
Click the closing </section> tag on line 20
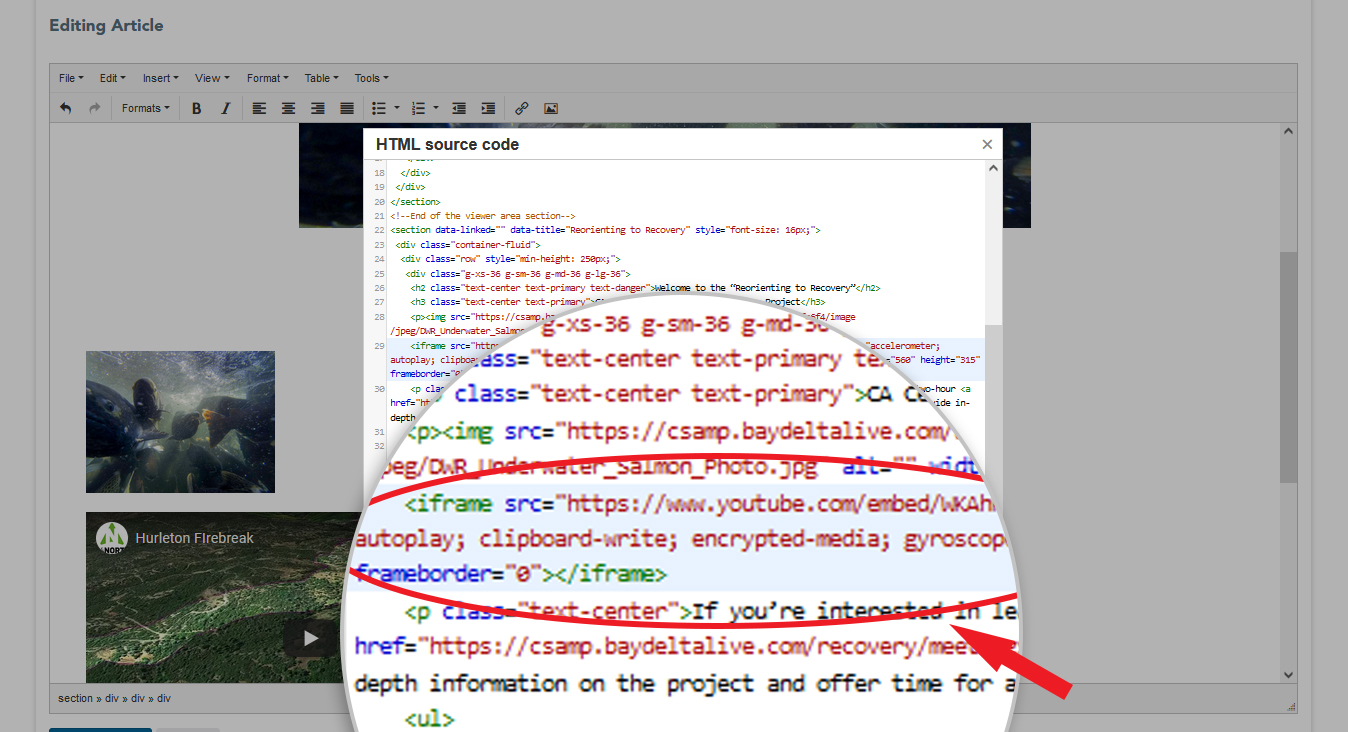click(x=415, y=201)
